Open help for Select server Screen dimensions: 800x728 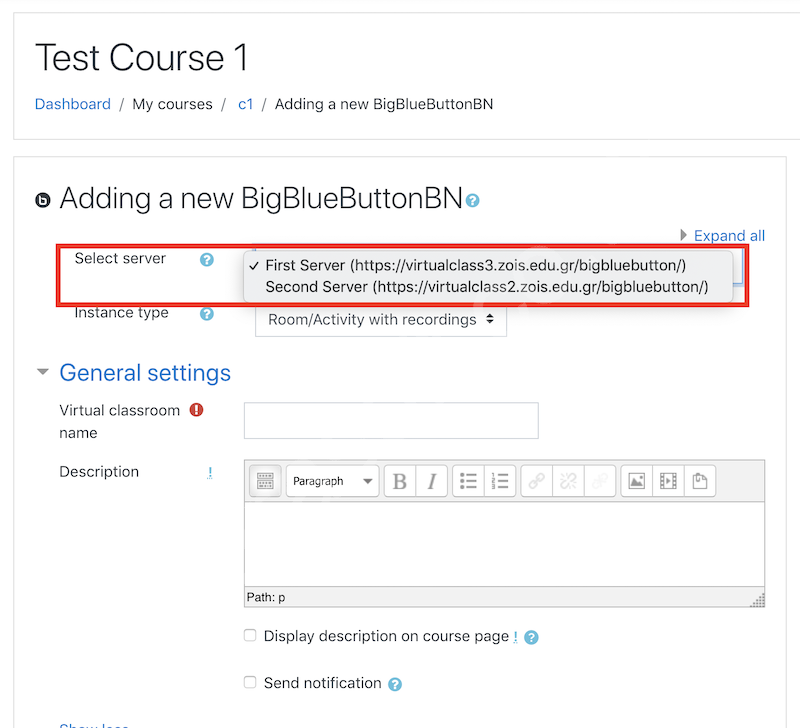(207, 260)
